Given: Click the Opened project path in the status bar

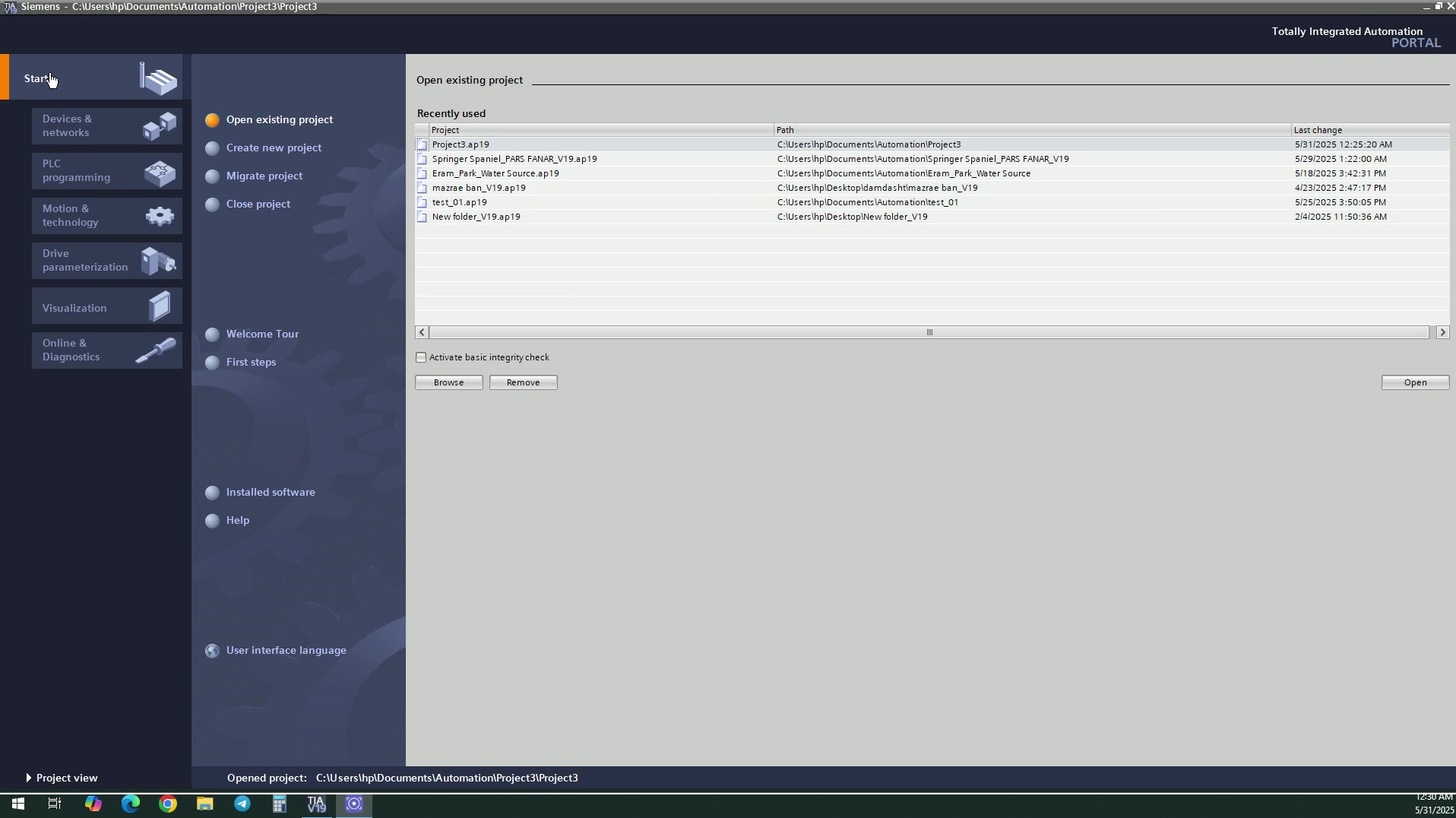Looking at the screenshot, I should tap(447, 778).
